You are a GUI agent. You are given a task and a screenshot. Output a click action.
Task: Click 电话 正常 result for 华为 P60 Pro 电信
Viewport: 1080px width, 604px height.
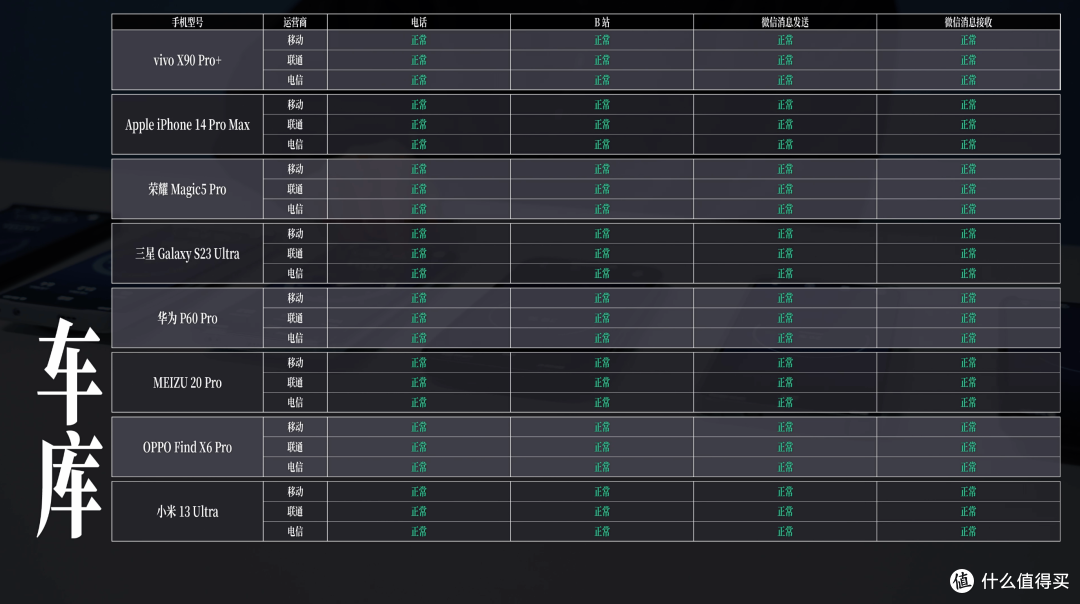[419, 338]
